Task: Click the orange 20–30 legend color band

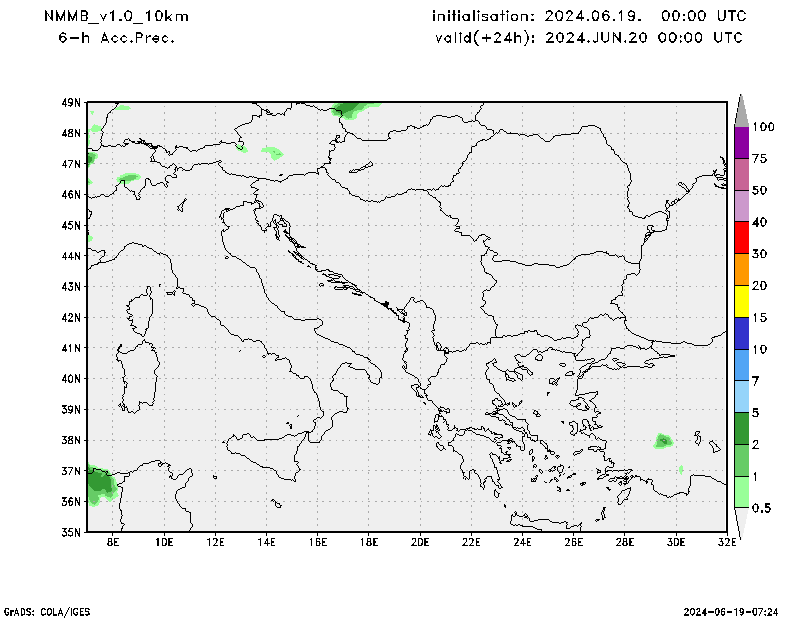Action: pyautogui.click(x=741, y=270)
